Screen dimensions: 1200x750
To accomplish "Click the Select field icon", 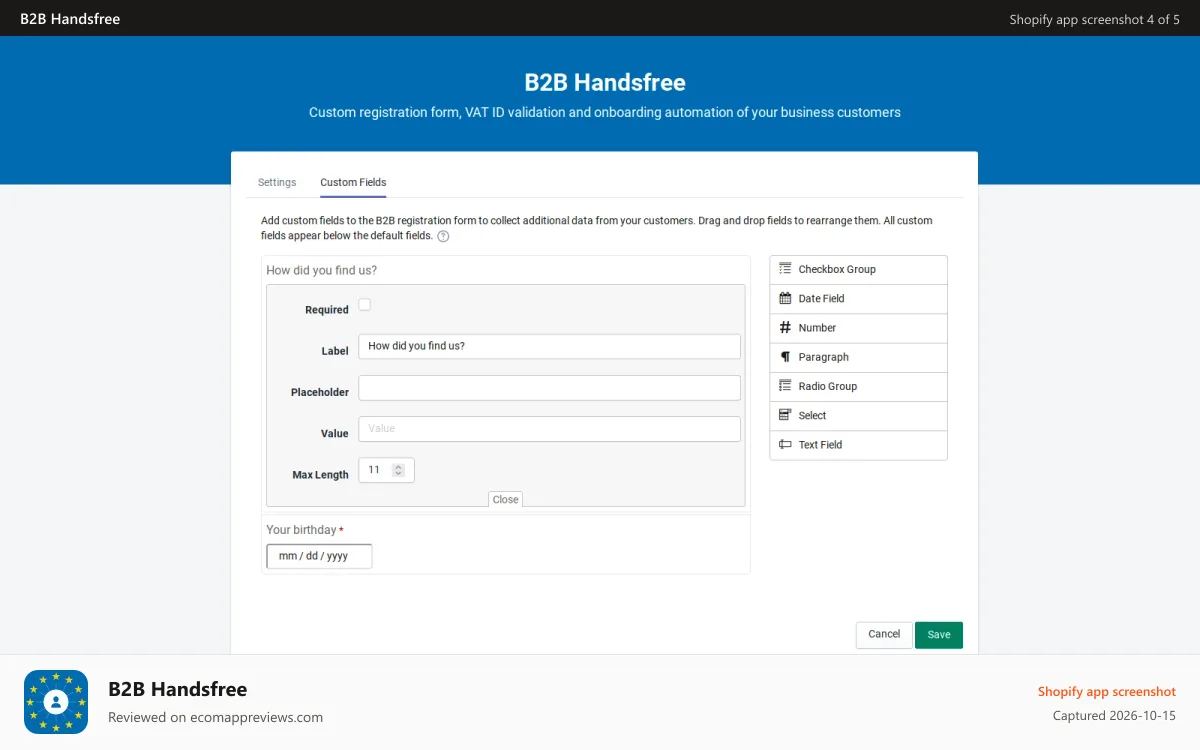I will pos(785,415).
